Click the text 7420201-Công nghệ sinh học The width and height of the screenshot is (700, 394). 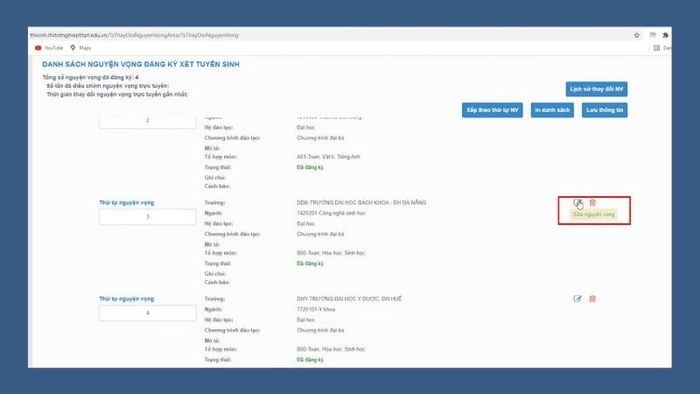(x=331, y=213)
